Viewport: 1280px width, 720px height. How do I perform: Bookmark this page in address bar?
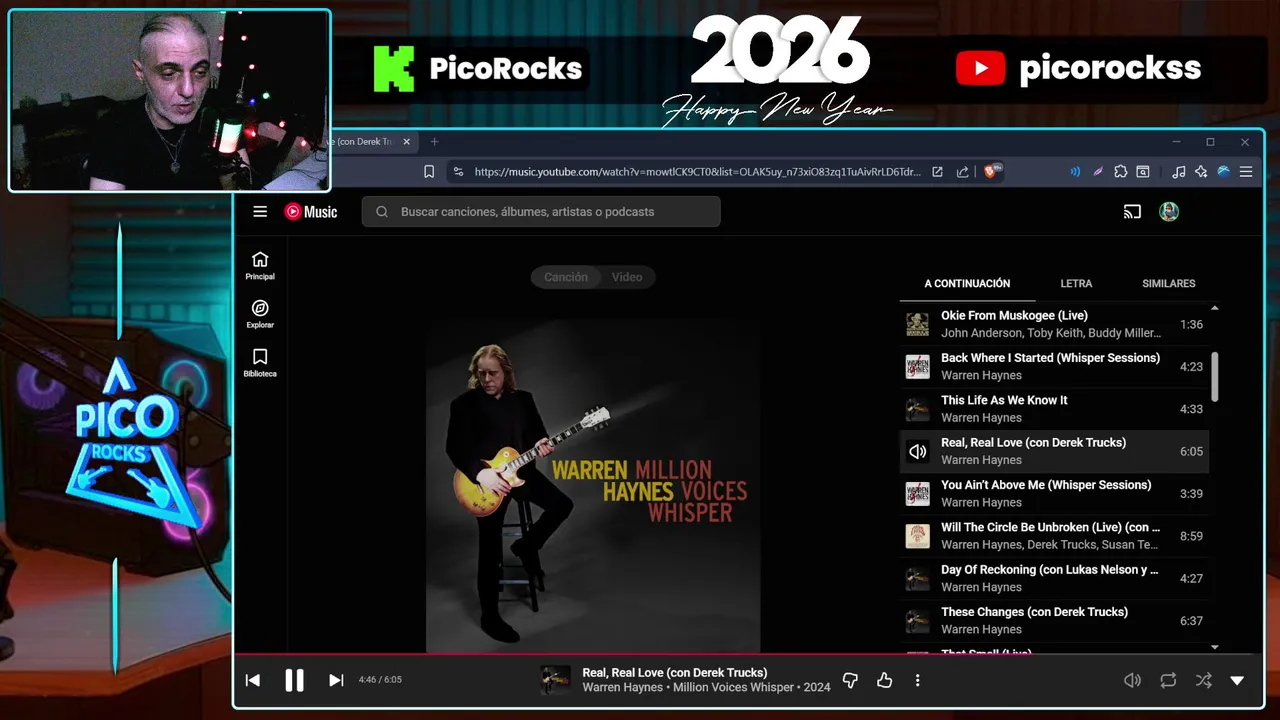[429, 172]
